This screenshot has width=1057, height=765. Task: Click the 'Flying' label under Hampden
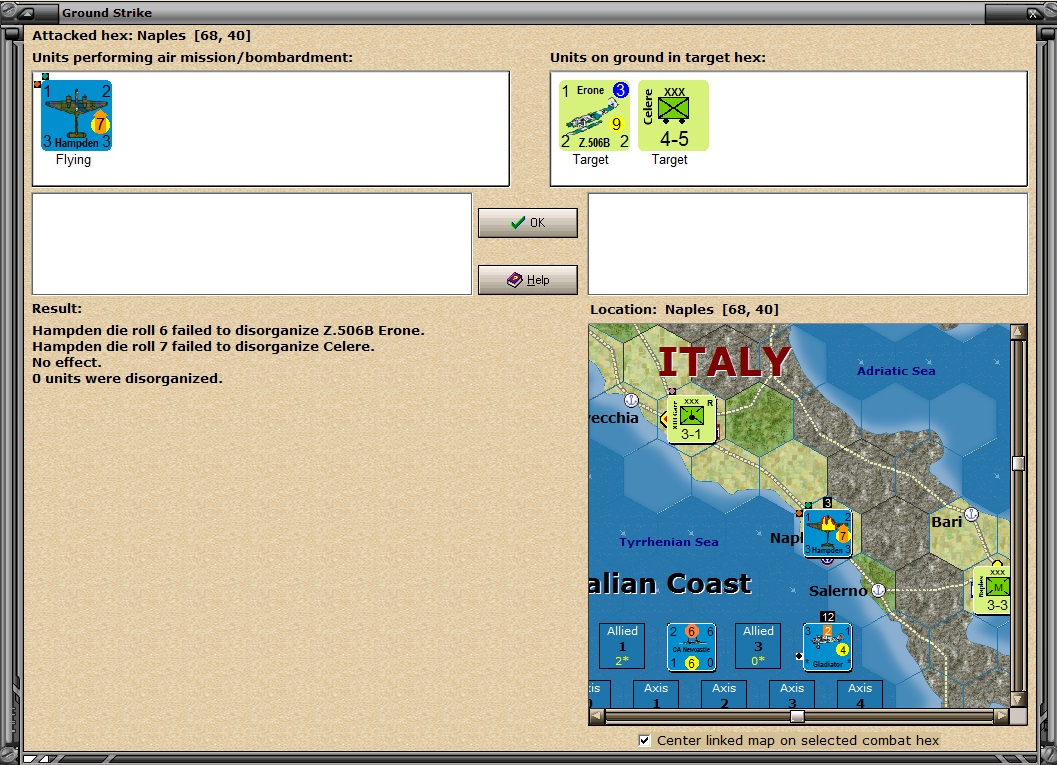[x=73, y=160]
